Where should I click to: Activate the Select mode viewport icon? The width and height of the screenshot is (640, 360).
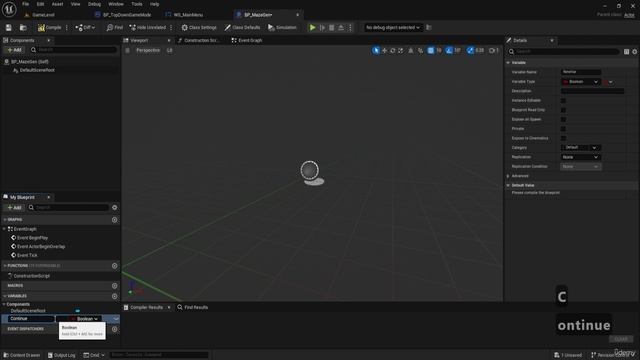click(x=376, y=51)
